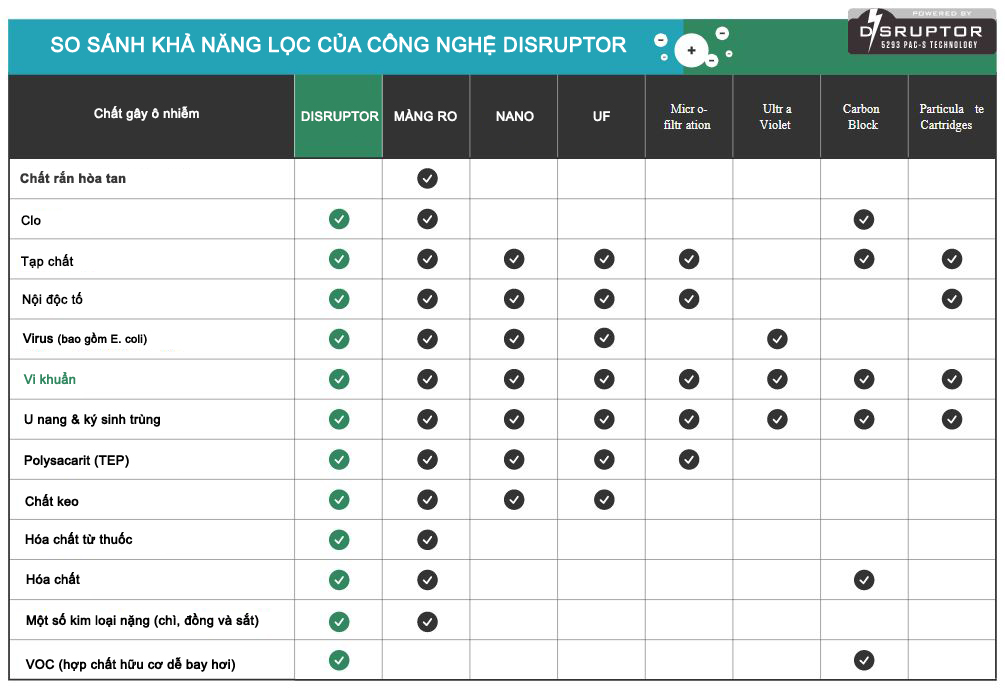The width and height of the screenshot is (1005, 688).
Task: Click the Carbon Block checkmark in VOC row
Action: click(864, 660)
